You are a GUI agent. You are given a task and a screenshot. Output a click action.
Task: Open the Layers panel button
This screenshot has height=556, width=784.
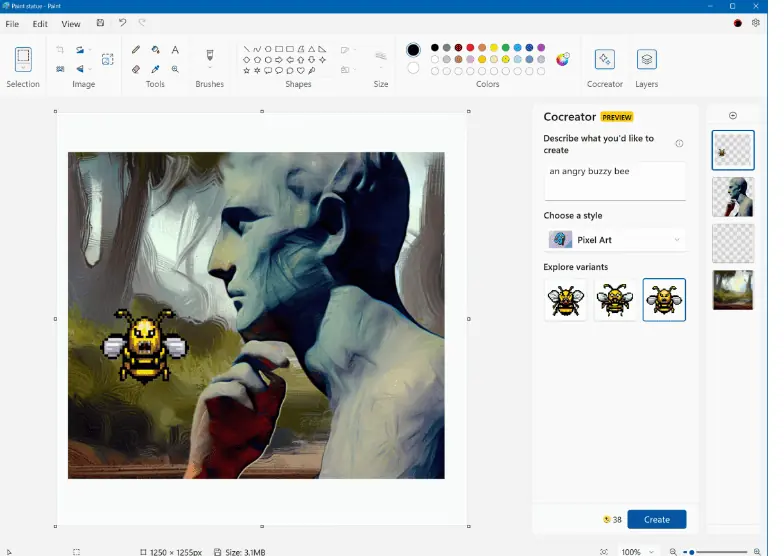[x=646, y=60]
